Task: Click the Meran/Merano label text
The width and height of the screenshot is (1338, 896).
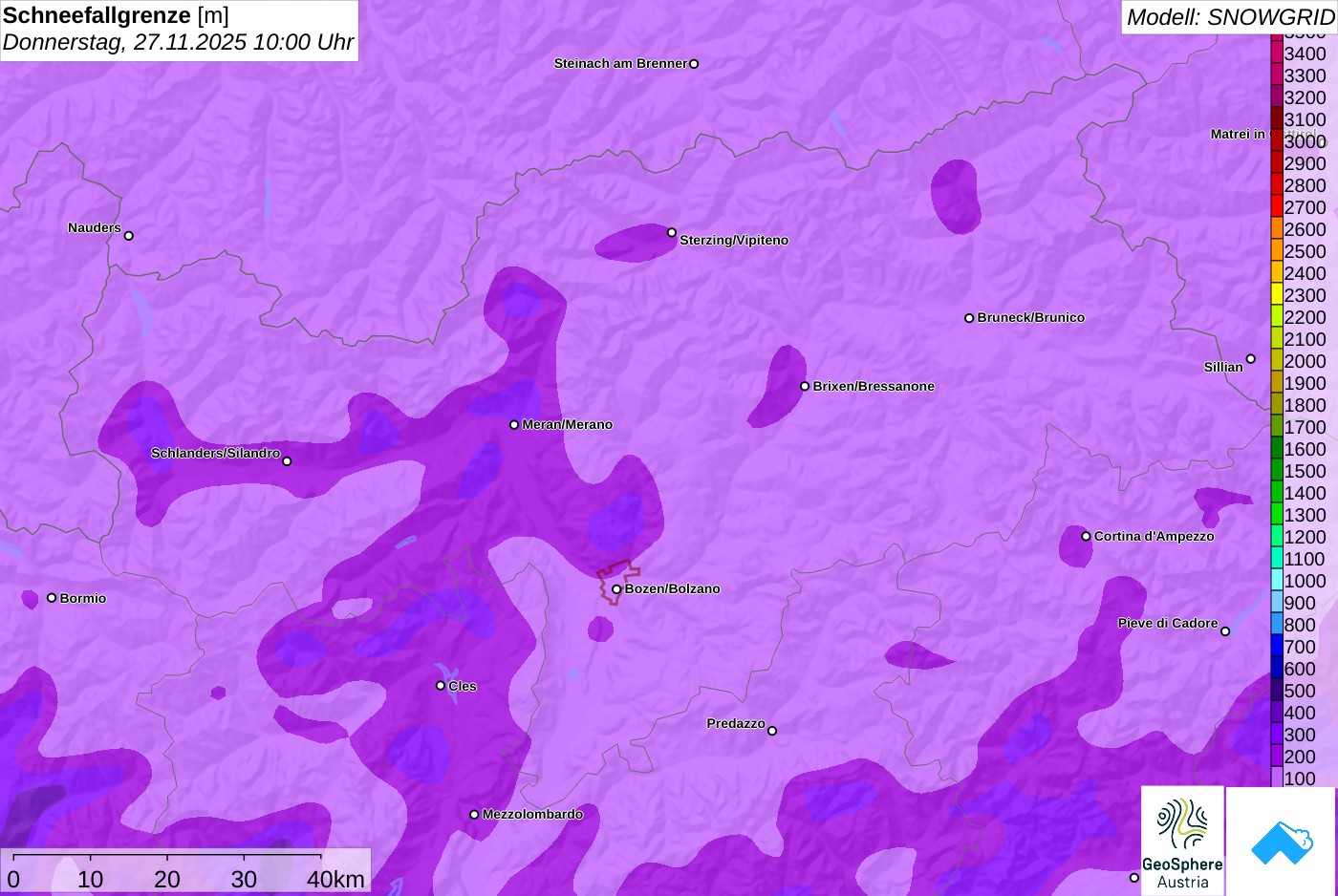Action: 568,425
